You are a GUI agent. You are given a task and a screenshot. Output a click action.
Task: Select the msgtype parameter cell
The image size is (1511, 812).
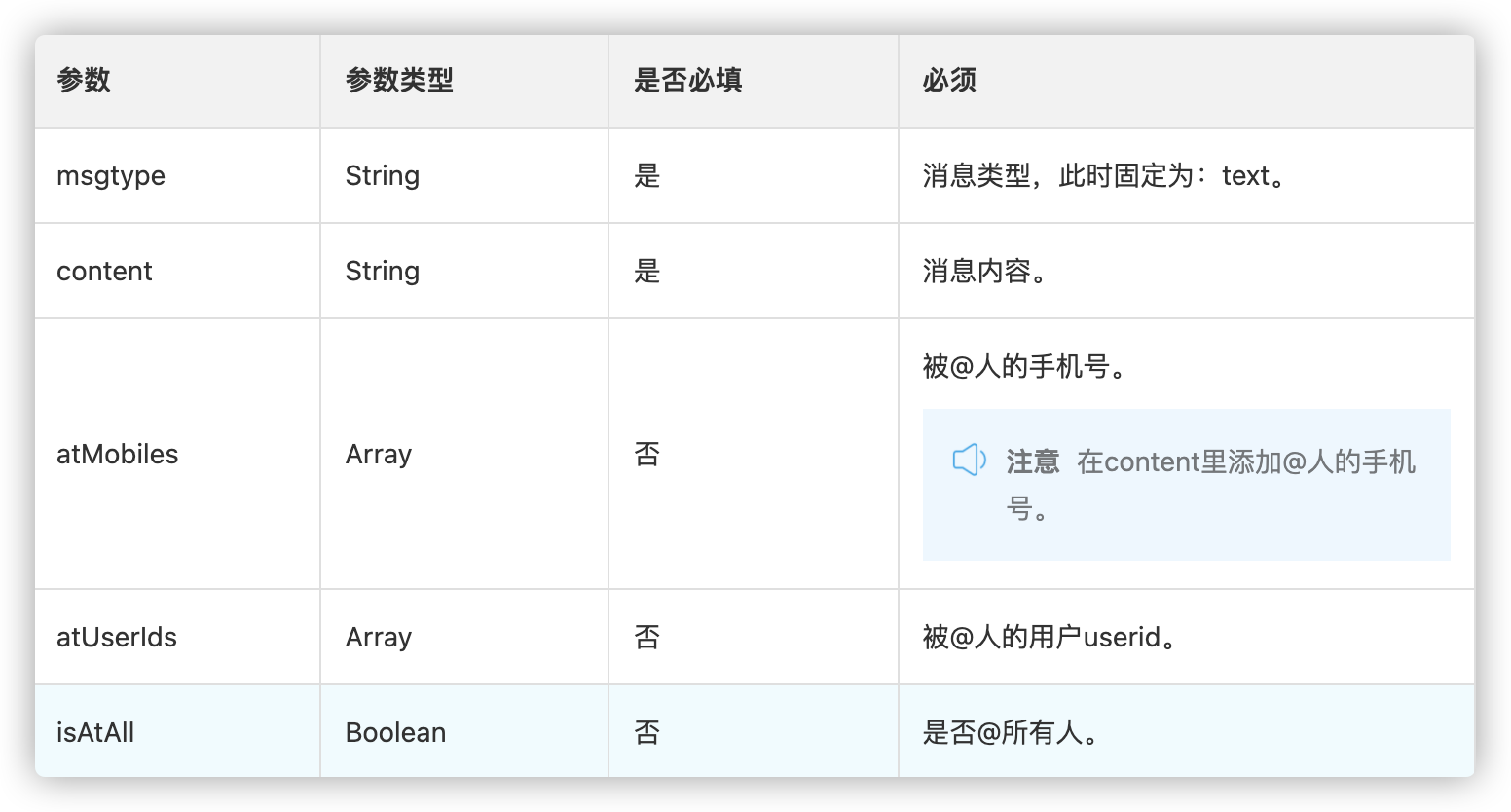click(x=111, y=176)
